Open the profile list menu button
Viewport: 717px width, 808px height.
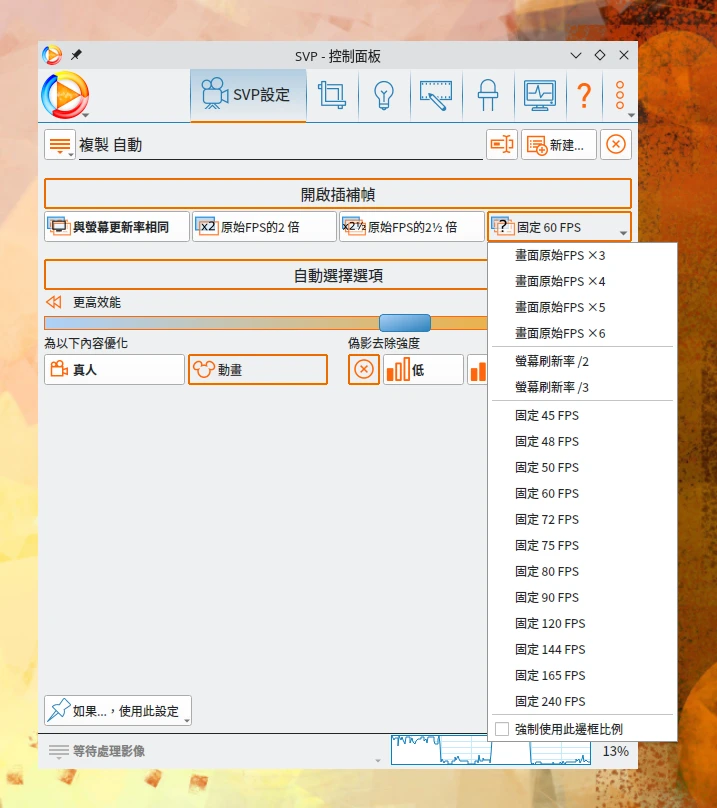coord(60,145)
